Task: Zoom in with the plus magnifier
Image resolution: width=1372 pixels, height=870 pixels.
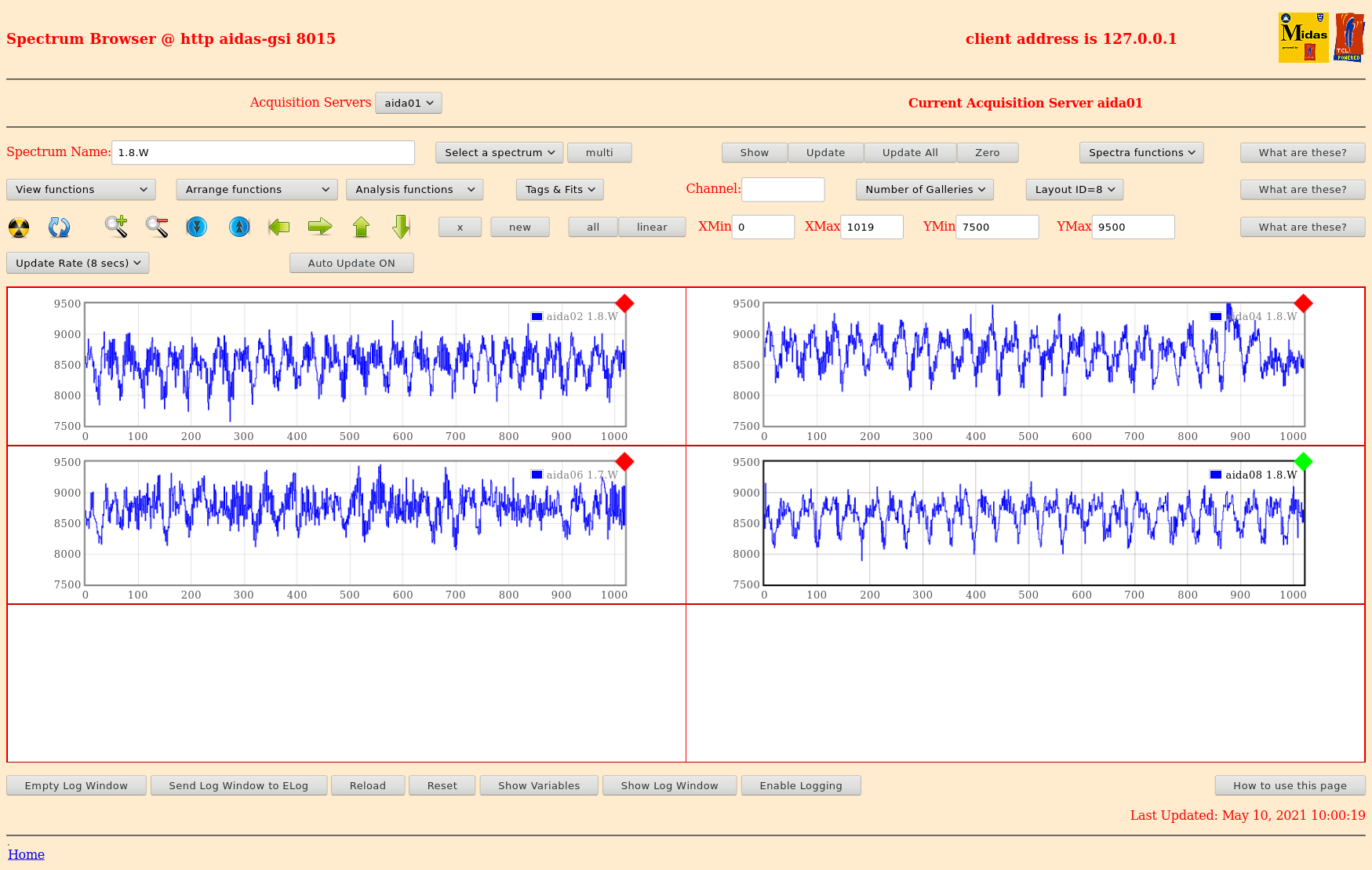Action: [x=116, y=227]
